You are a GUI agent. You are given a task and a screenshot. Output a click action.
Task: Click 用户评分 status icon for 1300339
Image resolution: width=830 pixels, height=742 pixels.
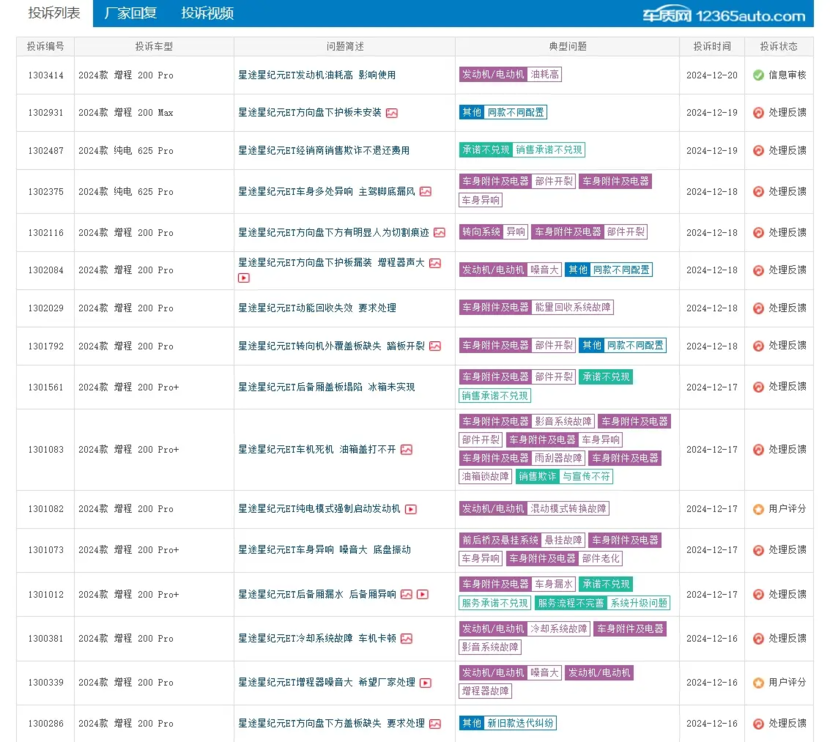coord(758,683)
